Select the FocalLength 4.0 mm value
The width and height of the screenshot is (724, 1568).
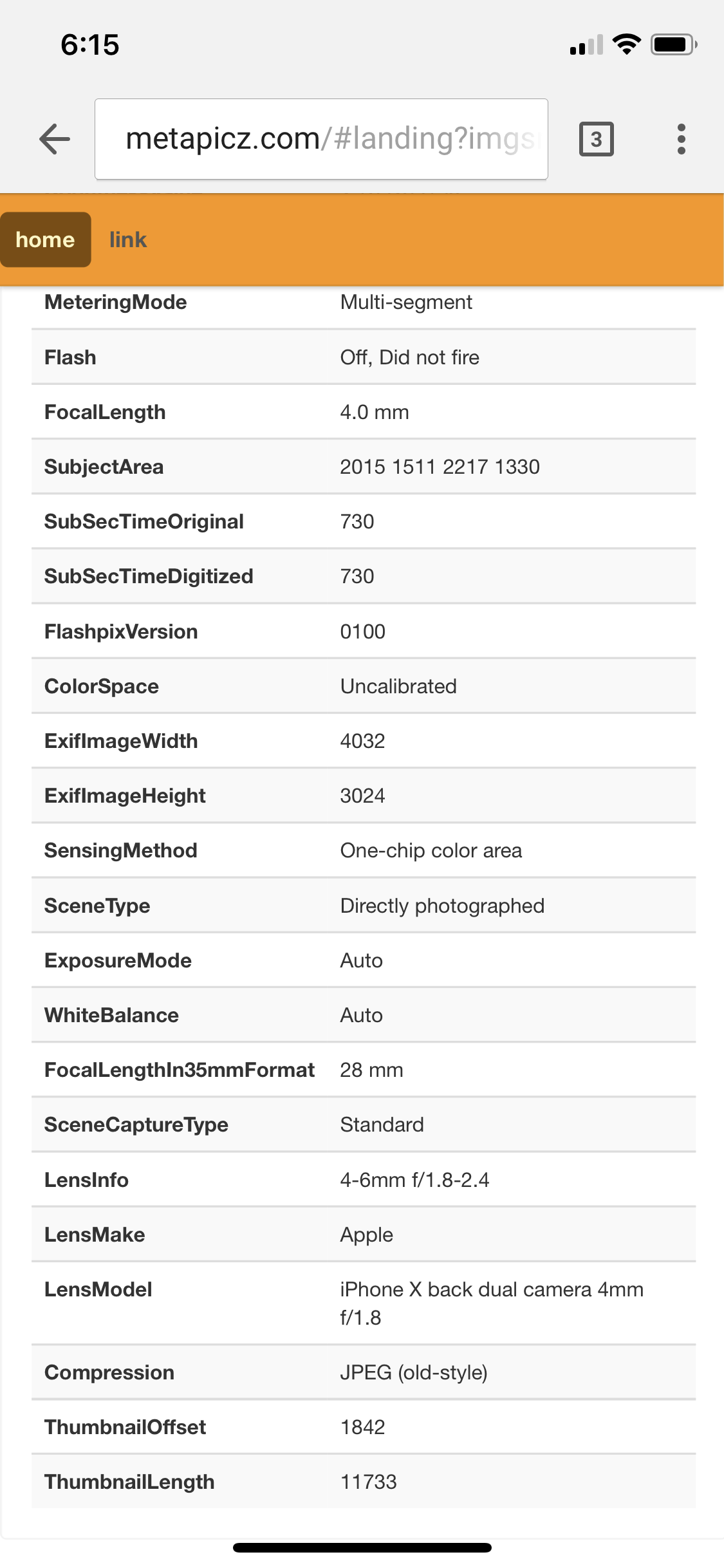click(x=375, y=412)
